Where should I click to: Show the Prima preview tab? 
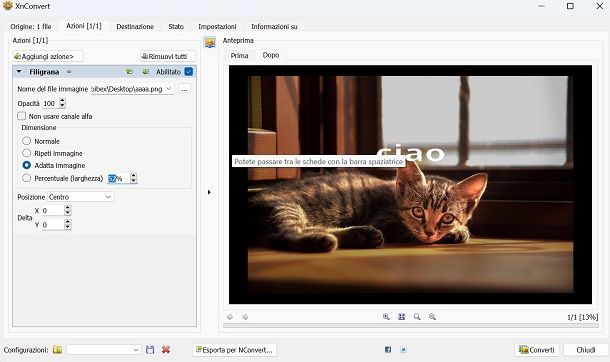(239, 56)
